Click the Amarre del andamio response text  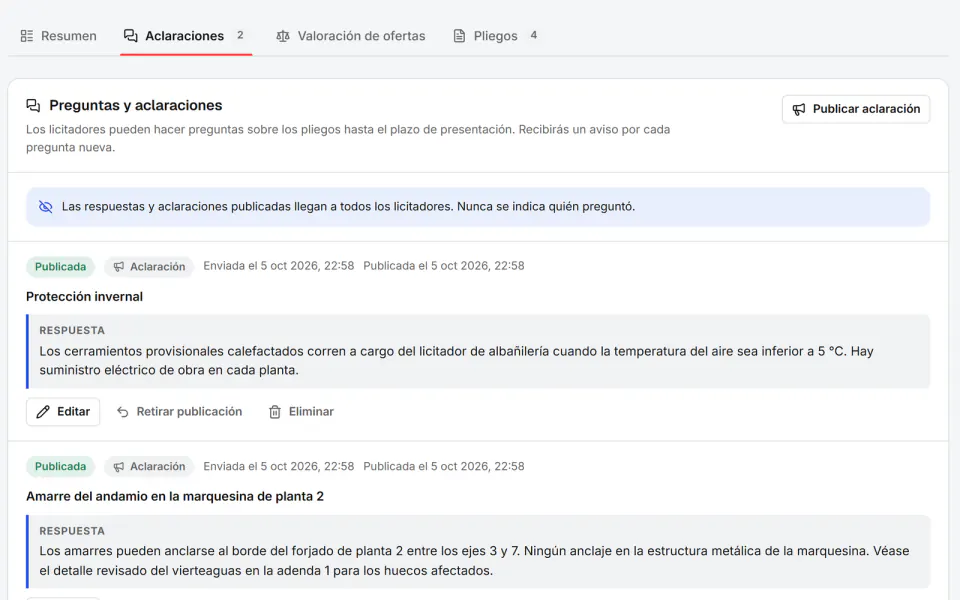click(474, 561)
